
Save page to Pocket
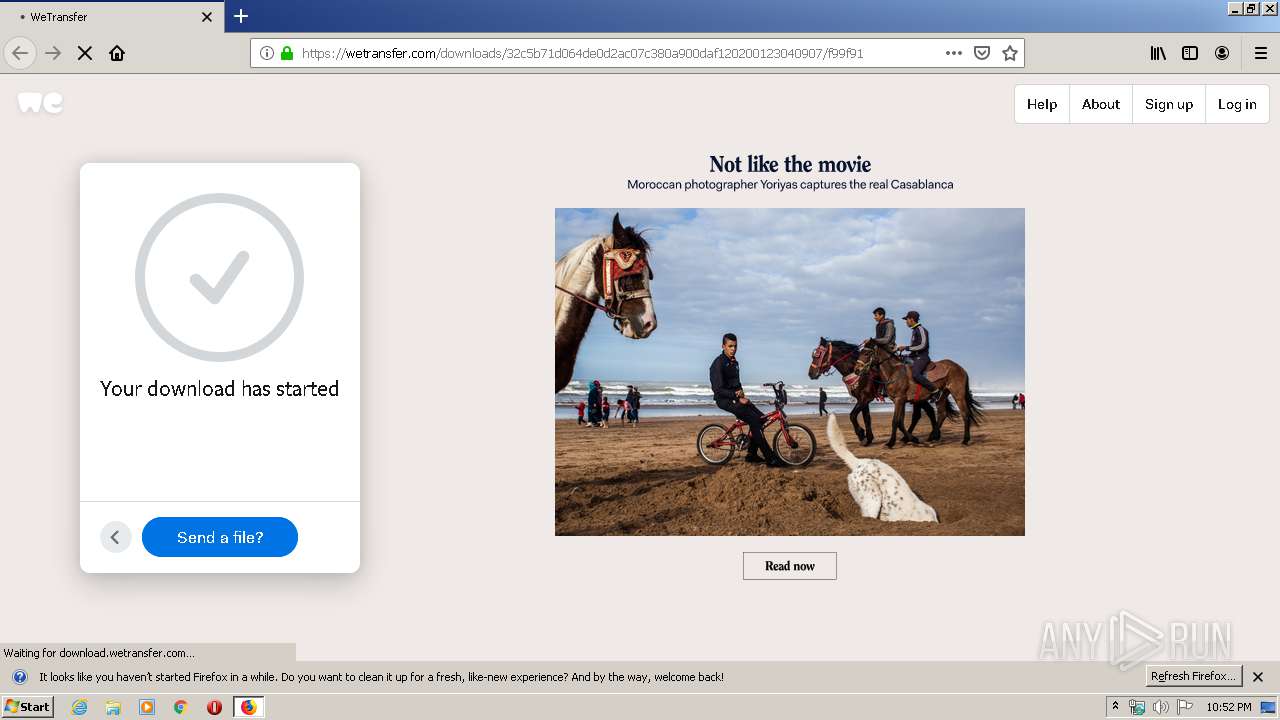[x=982, y=53]
